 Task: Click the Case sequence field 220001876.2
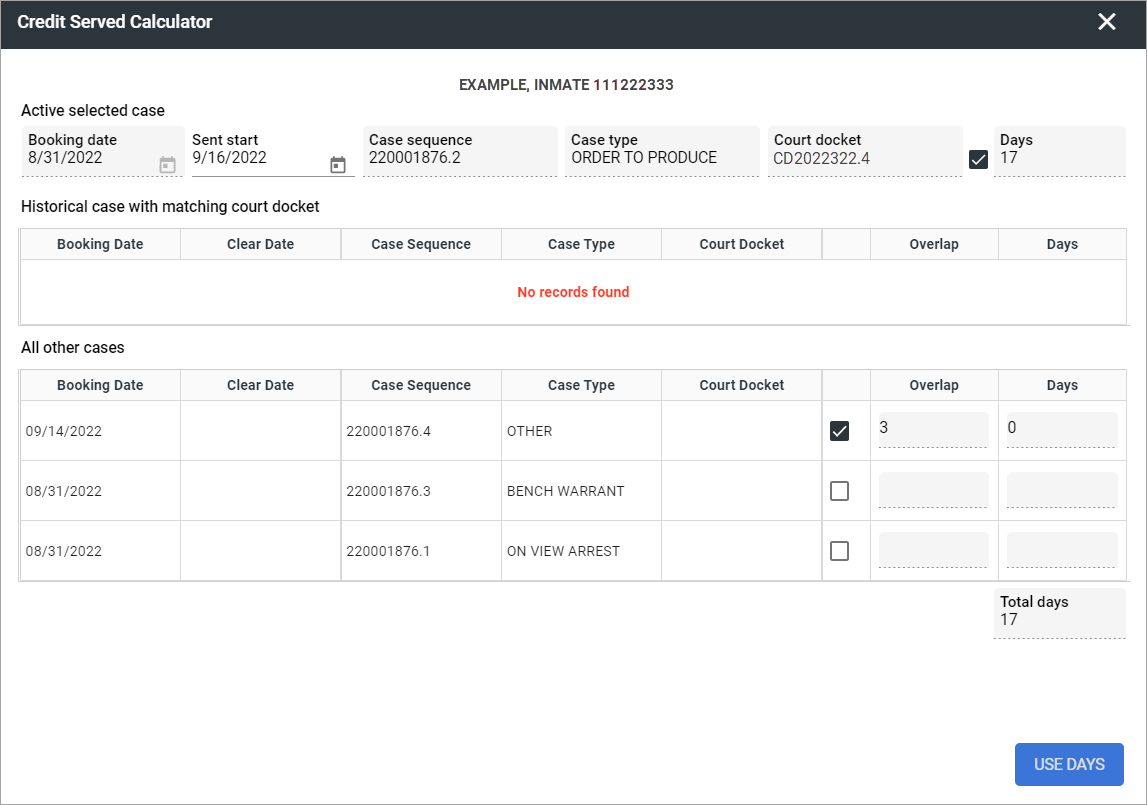click(x=459, y=151)
